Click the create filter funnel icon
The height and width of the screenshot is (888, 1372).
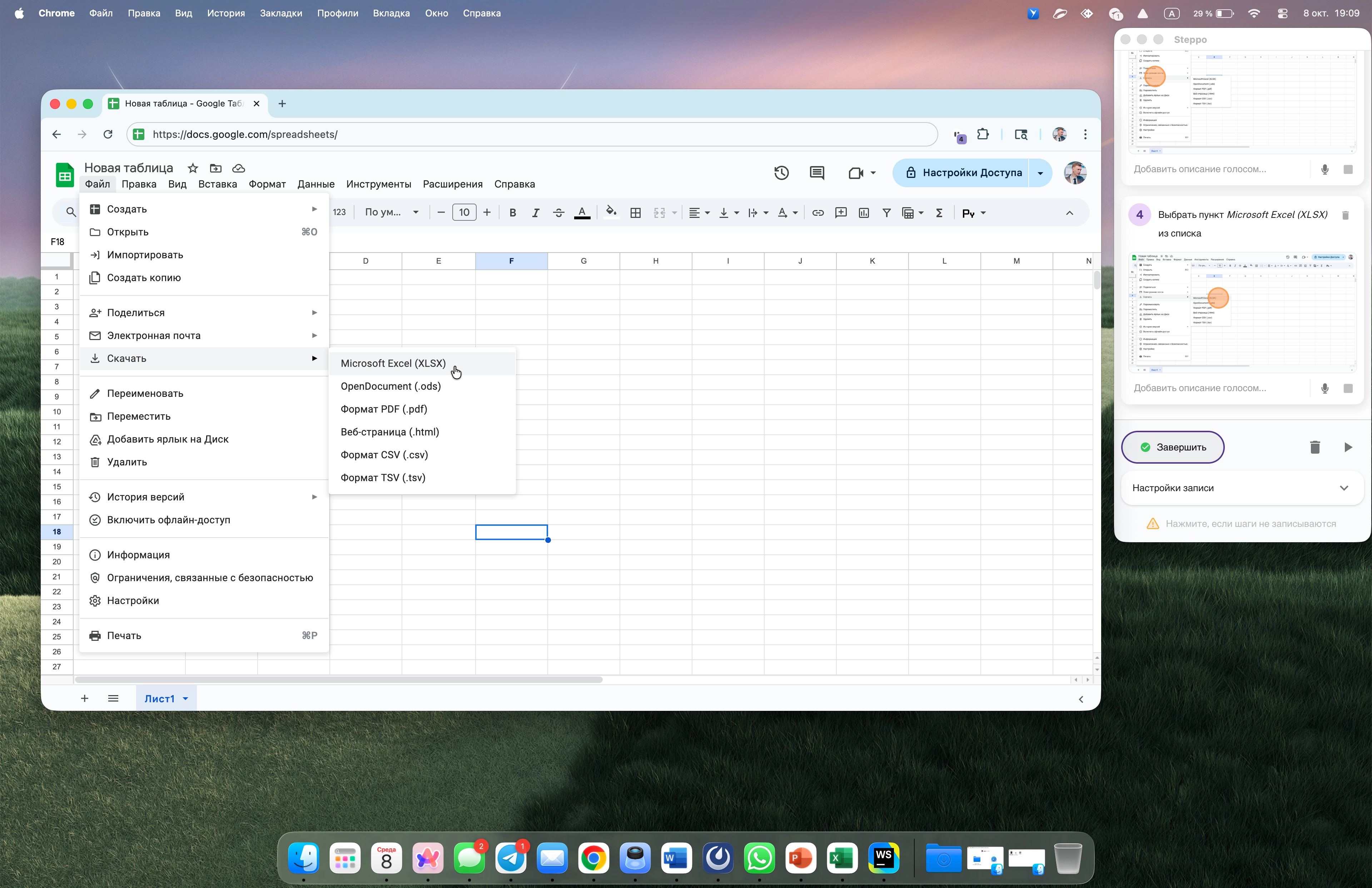pyautogui.click(x=886, y=213)
